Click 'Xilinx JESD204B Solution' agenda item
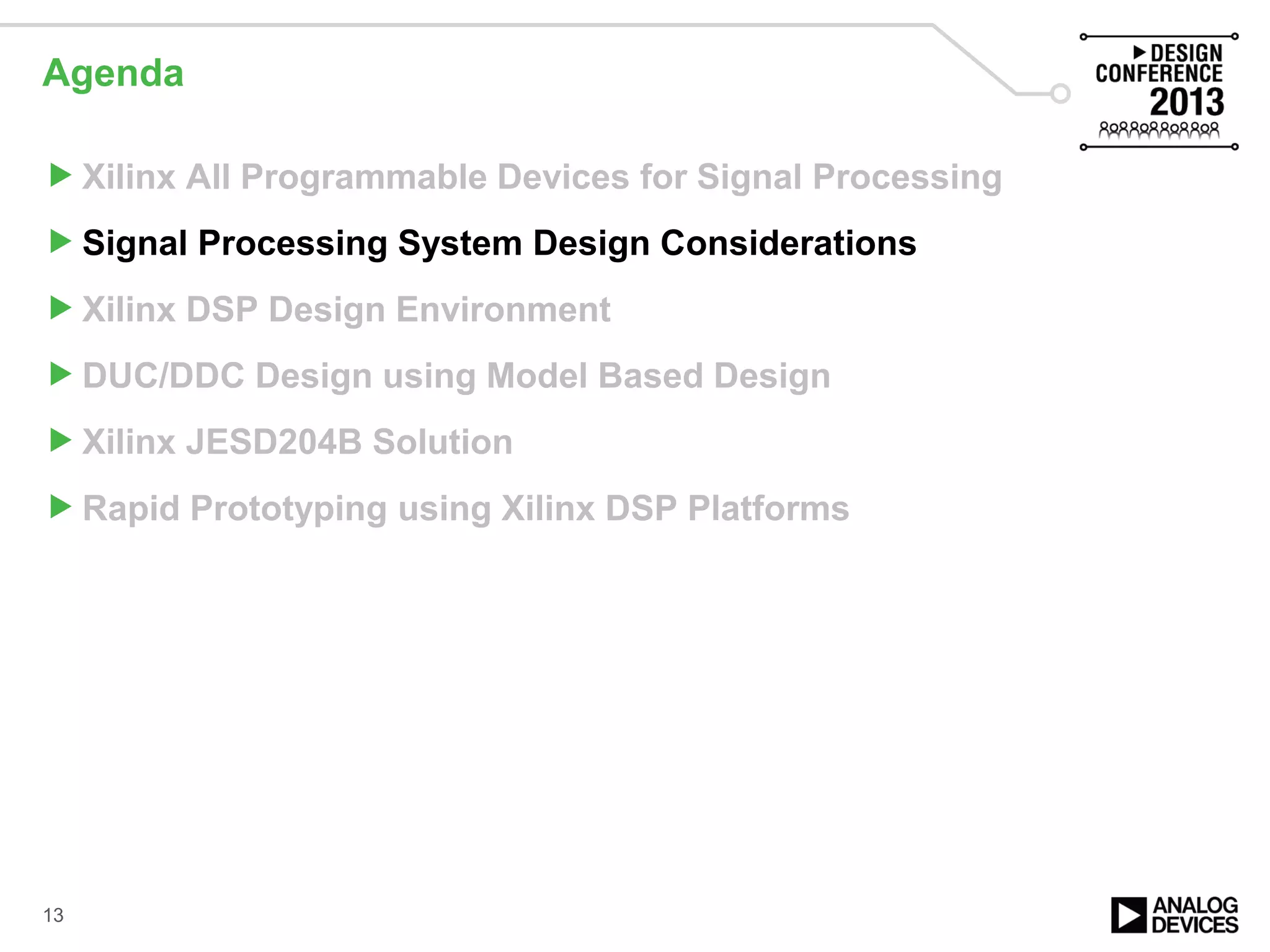The width and height of the screenshot is (1270, 952). (298, 442)
